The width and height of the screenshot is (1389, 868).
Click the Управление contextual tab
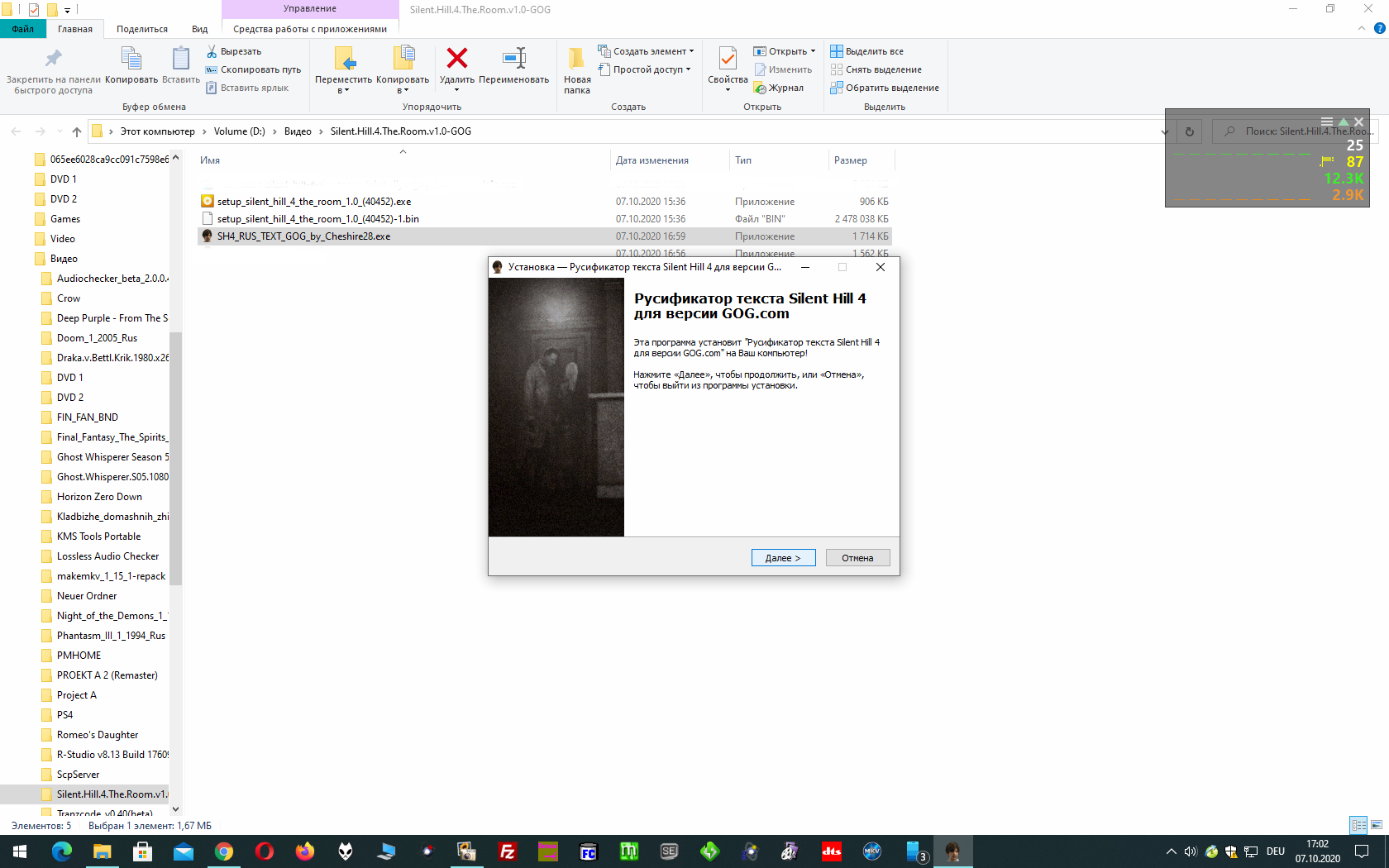pyautogui.click(x=310, y=9)
